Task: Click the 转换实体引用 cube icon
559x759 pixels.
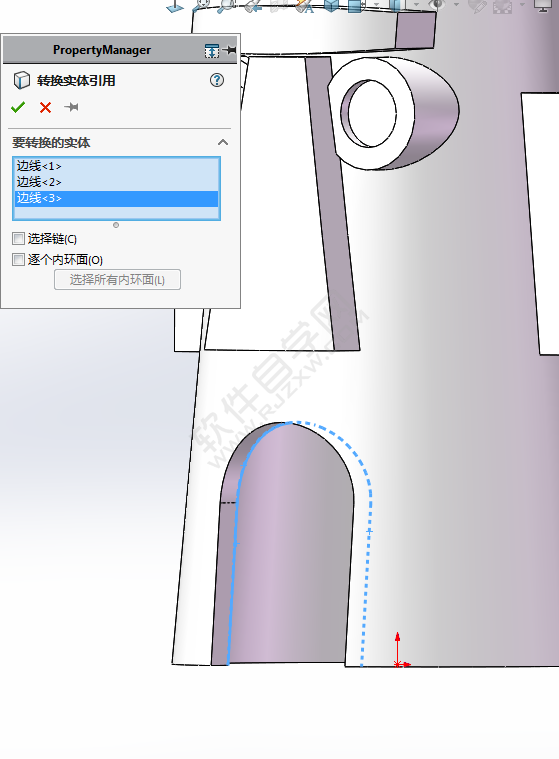Action: click(x=21, y=80)
